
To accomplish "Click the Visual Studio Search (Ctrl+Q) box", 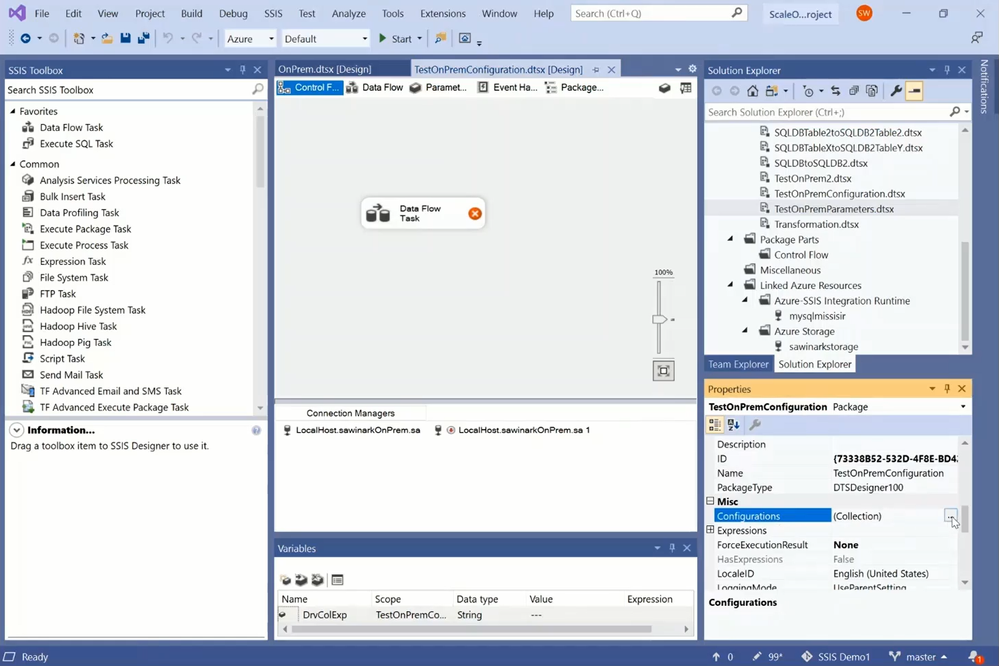I will (x=659, y=13).
